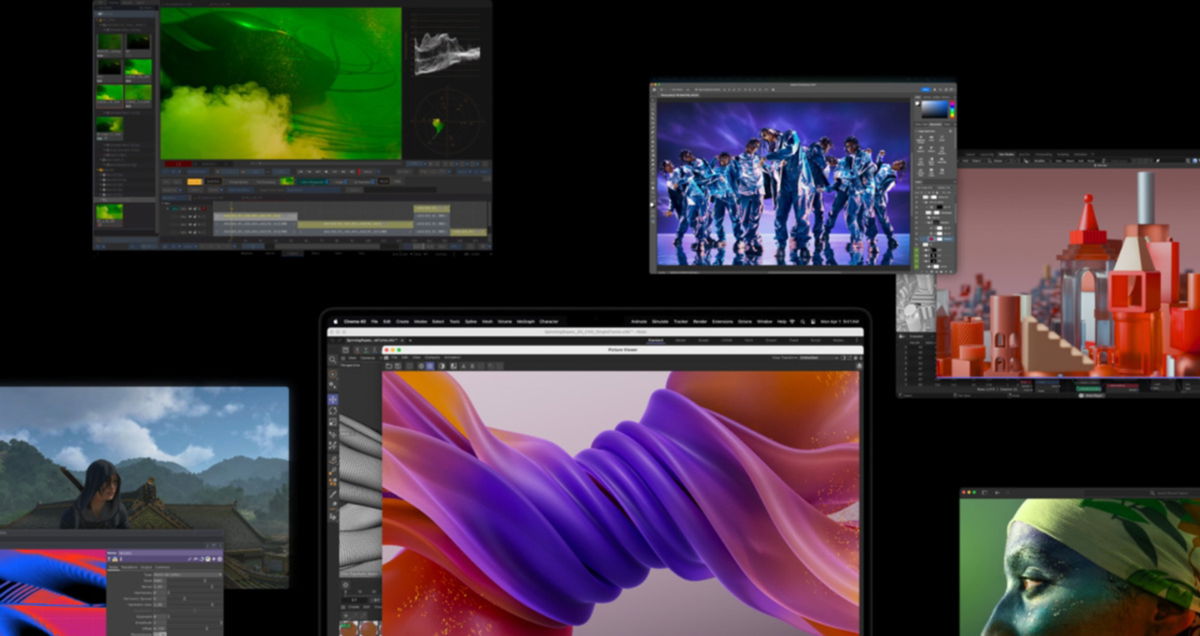Click the rainbow hue slider in Photoshop

[952, 109]
